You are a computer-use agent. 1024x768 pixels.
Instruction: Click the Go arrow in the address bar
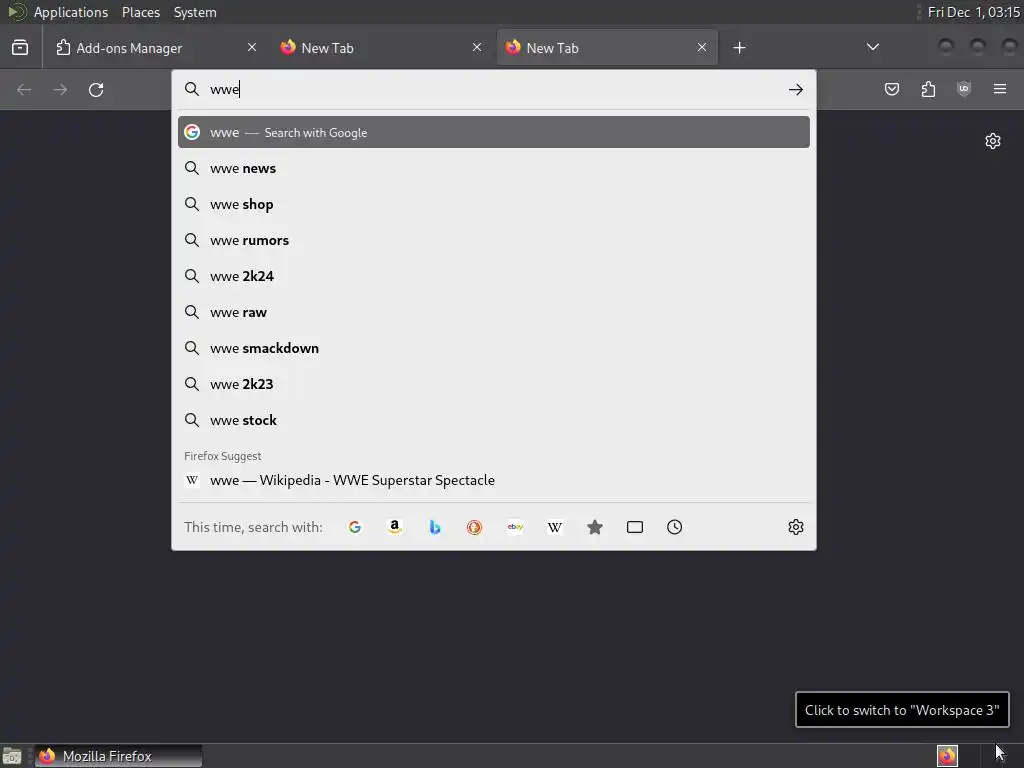click(x=795, y=89)
